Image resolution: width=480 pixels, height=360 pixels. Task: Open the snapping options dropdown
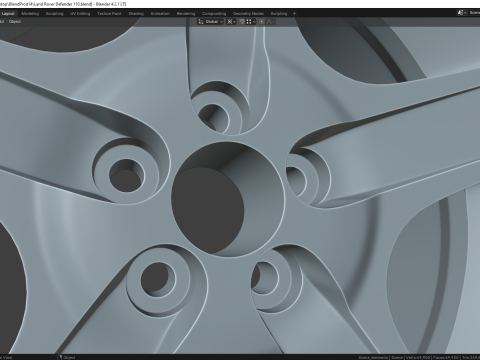251,22
